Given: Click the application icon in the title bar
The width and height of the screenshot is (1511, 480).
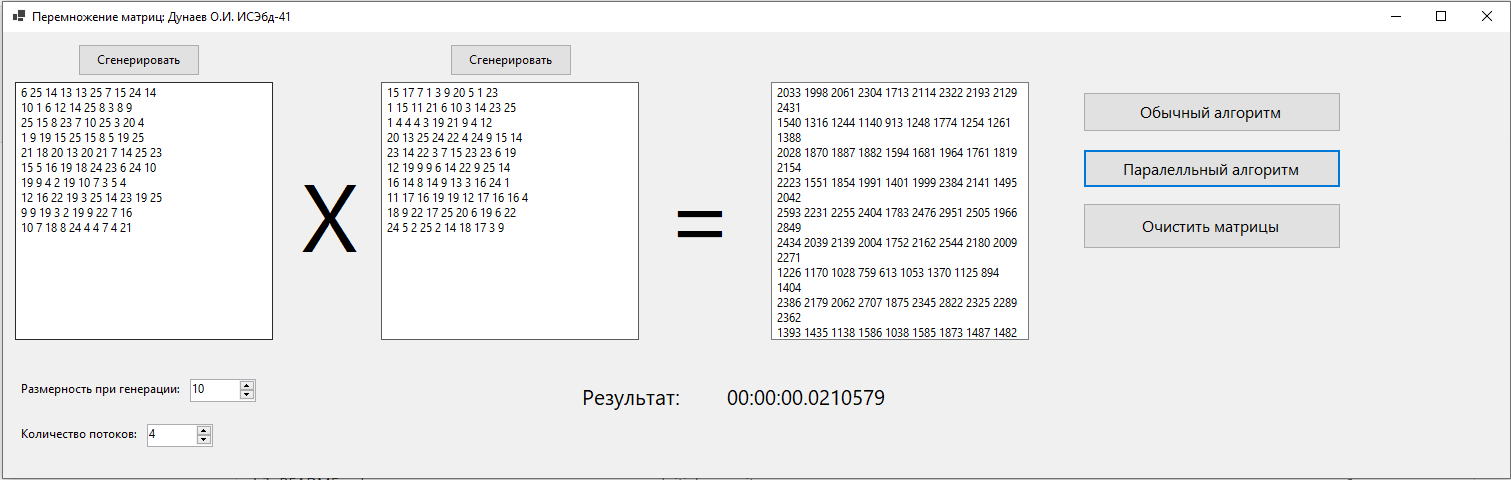Looking at the screenshot, I should [x=19, y=16].
